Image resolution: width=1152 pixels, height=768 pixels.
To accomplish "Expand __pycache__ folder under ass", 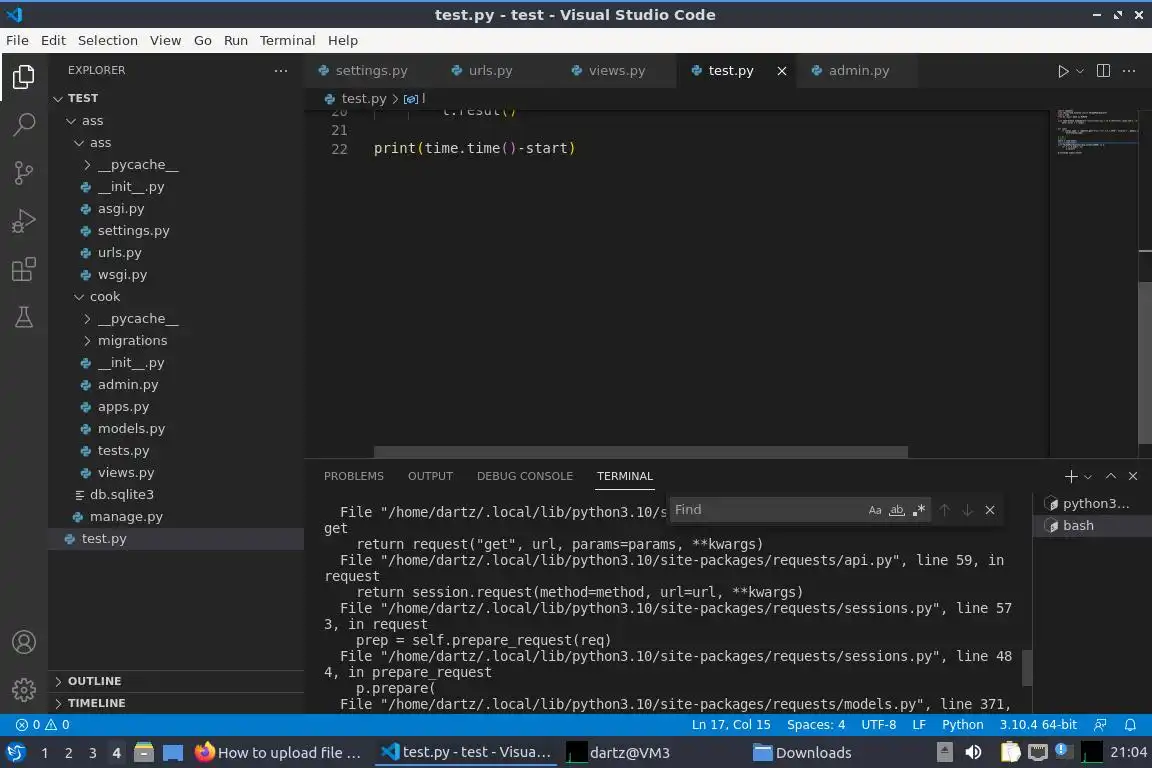I will pyautogui.click(x=138, y=165).
